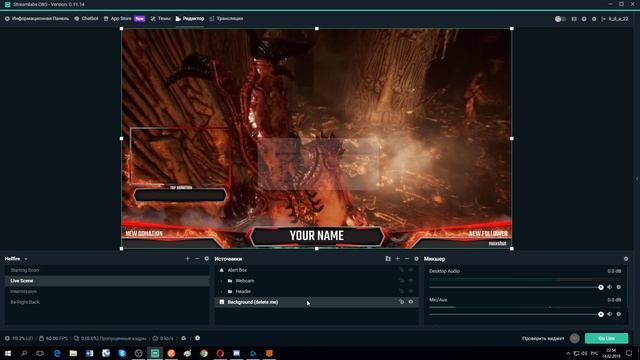Select Starting Soon scene
640x360 pixels.
point(107,270)
